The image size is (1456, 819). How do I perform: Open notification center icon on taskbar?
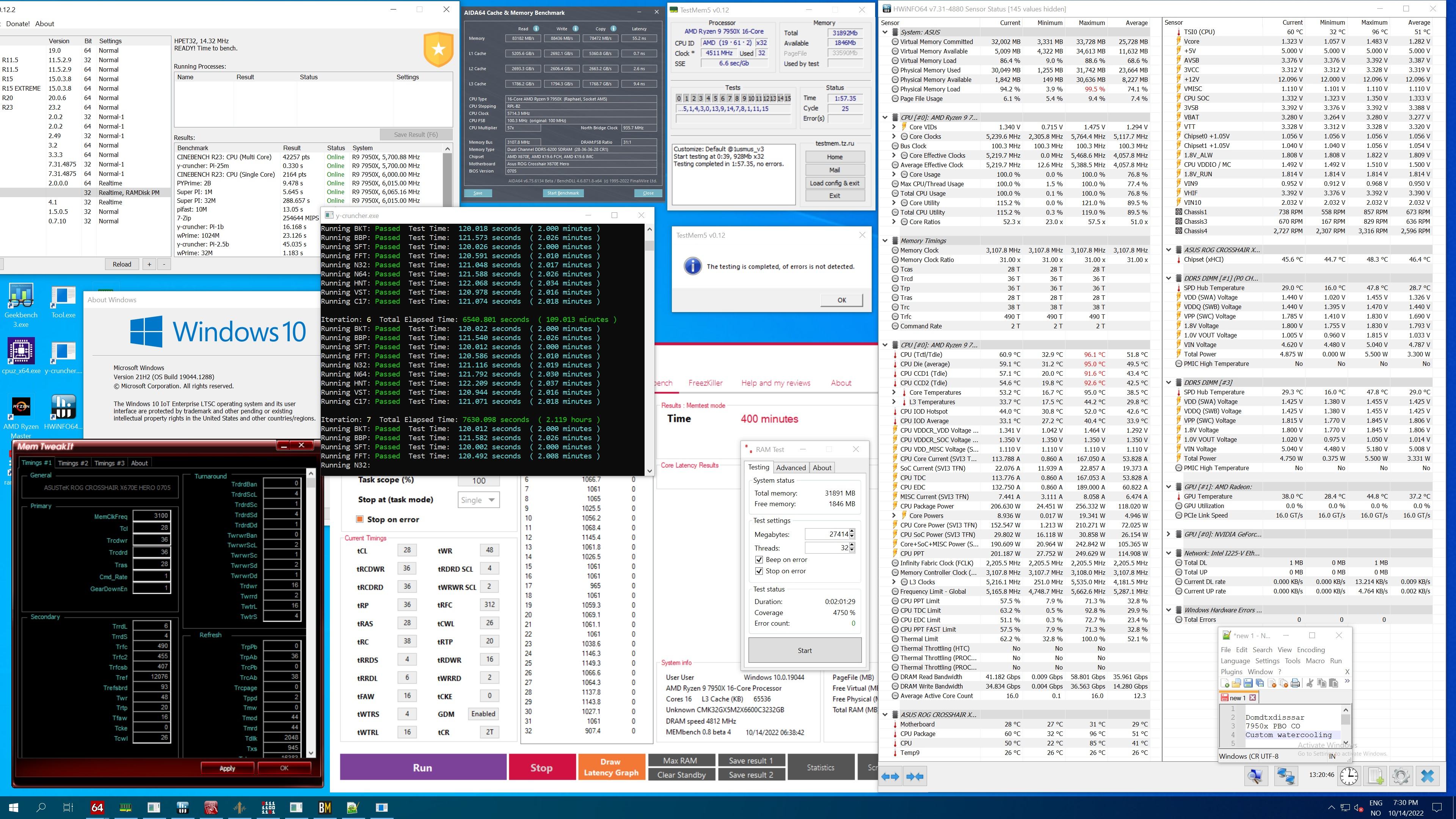[1437, 807]
